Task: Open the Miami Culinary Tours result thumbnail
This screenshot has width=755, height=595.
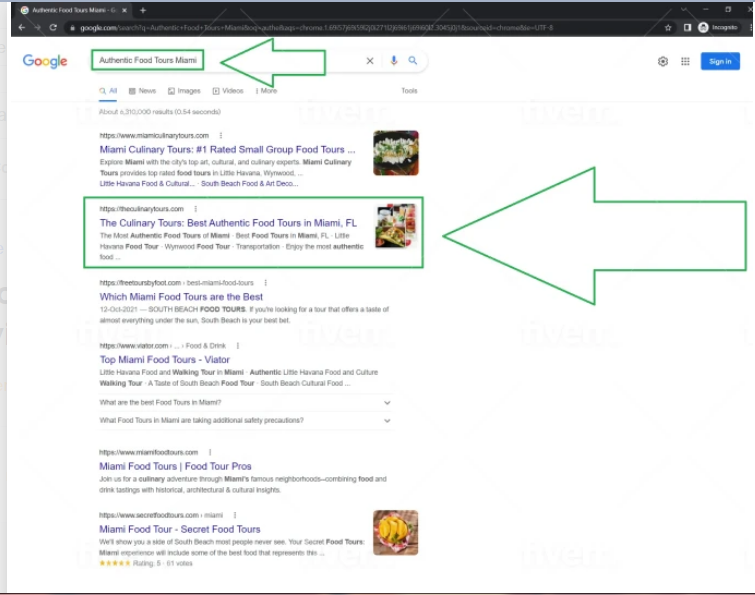Action: (x=396, y=153)
